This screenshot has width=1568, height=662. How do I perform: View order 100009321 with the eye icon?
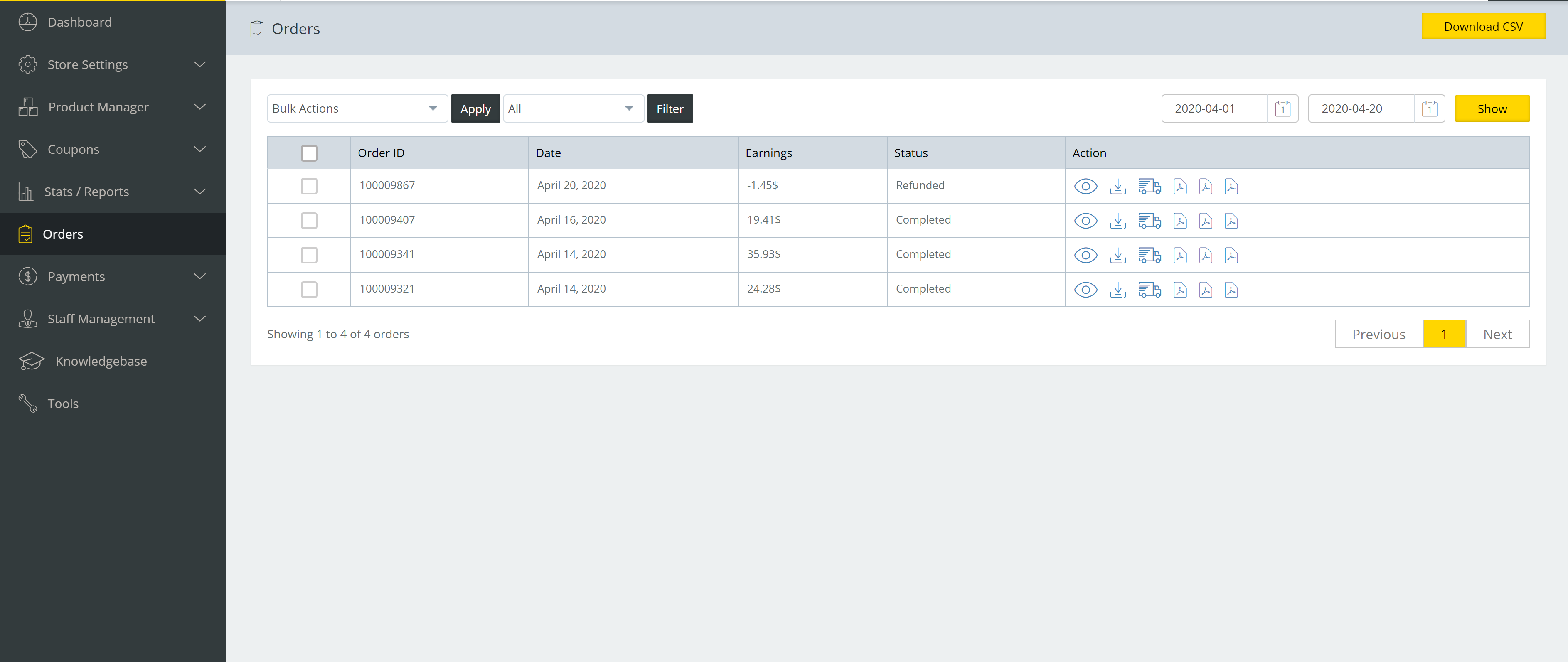click(x=1086, y=290)
